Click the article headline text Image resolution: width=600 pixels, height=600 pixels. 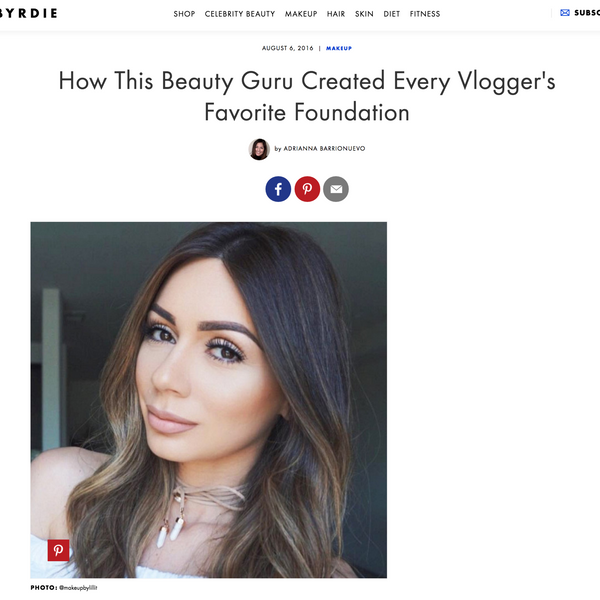307,96
